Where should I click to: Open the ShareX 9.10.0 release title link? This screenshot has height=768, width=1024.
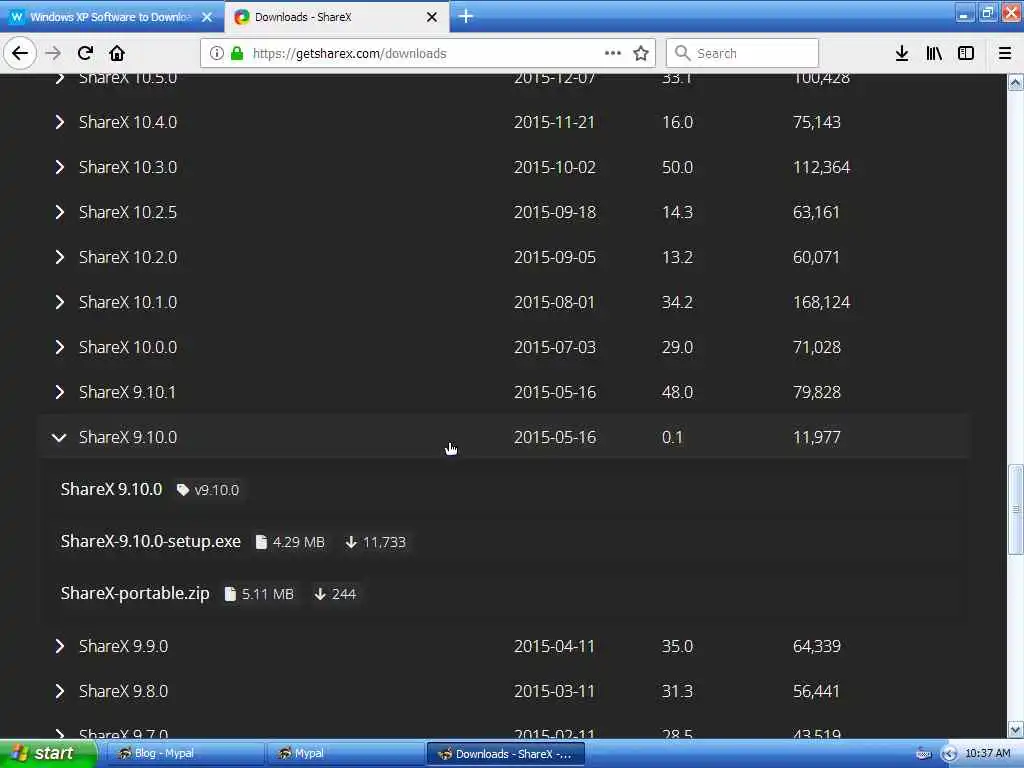point(111,489)
